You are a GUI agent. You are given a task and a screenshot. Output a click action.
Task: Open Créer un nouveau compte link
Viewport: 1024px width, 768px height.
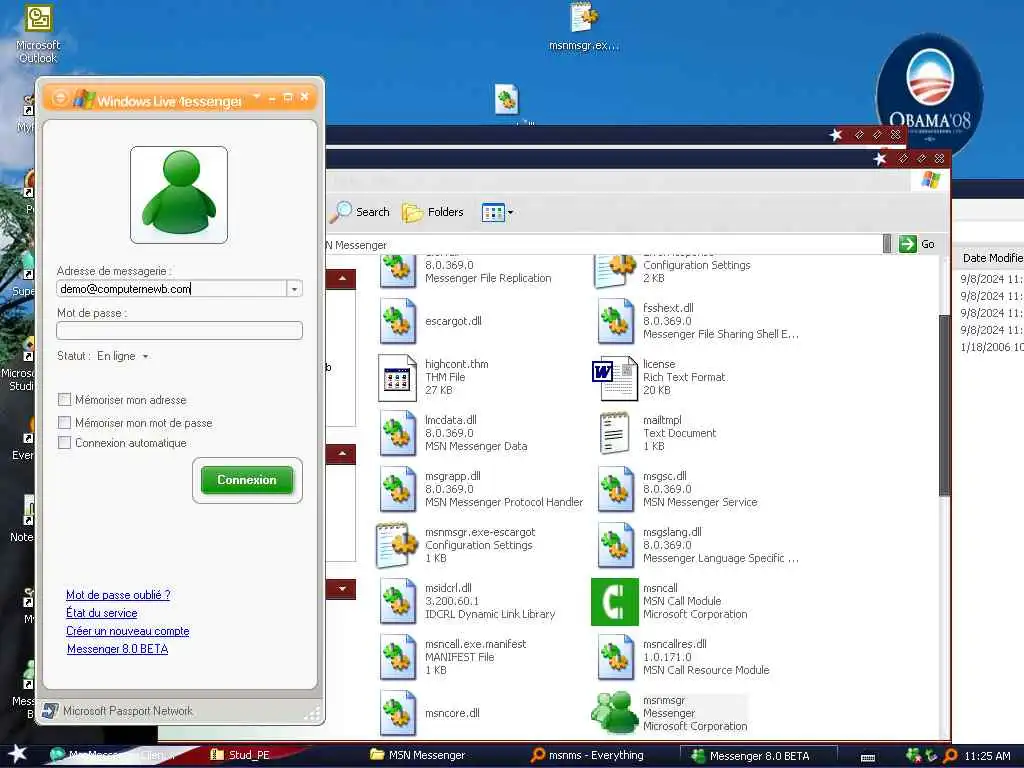(128, 632)
